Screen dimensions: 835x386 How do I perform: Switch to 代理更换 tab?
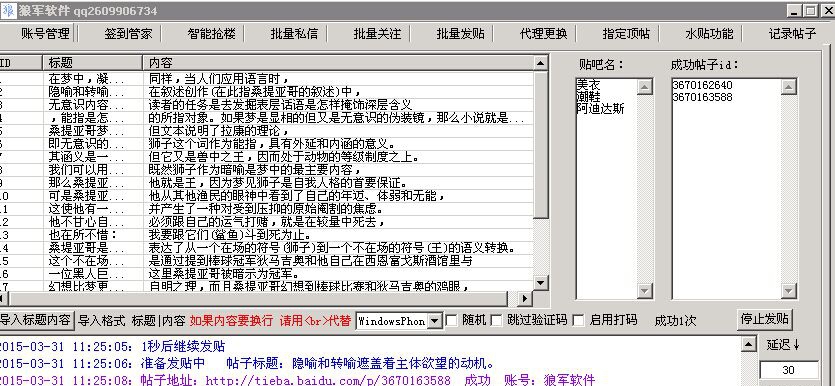tap(544, 34)
